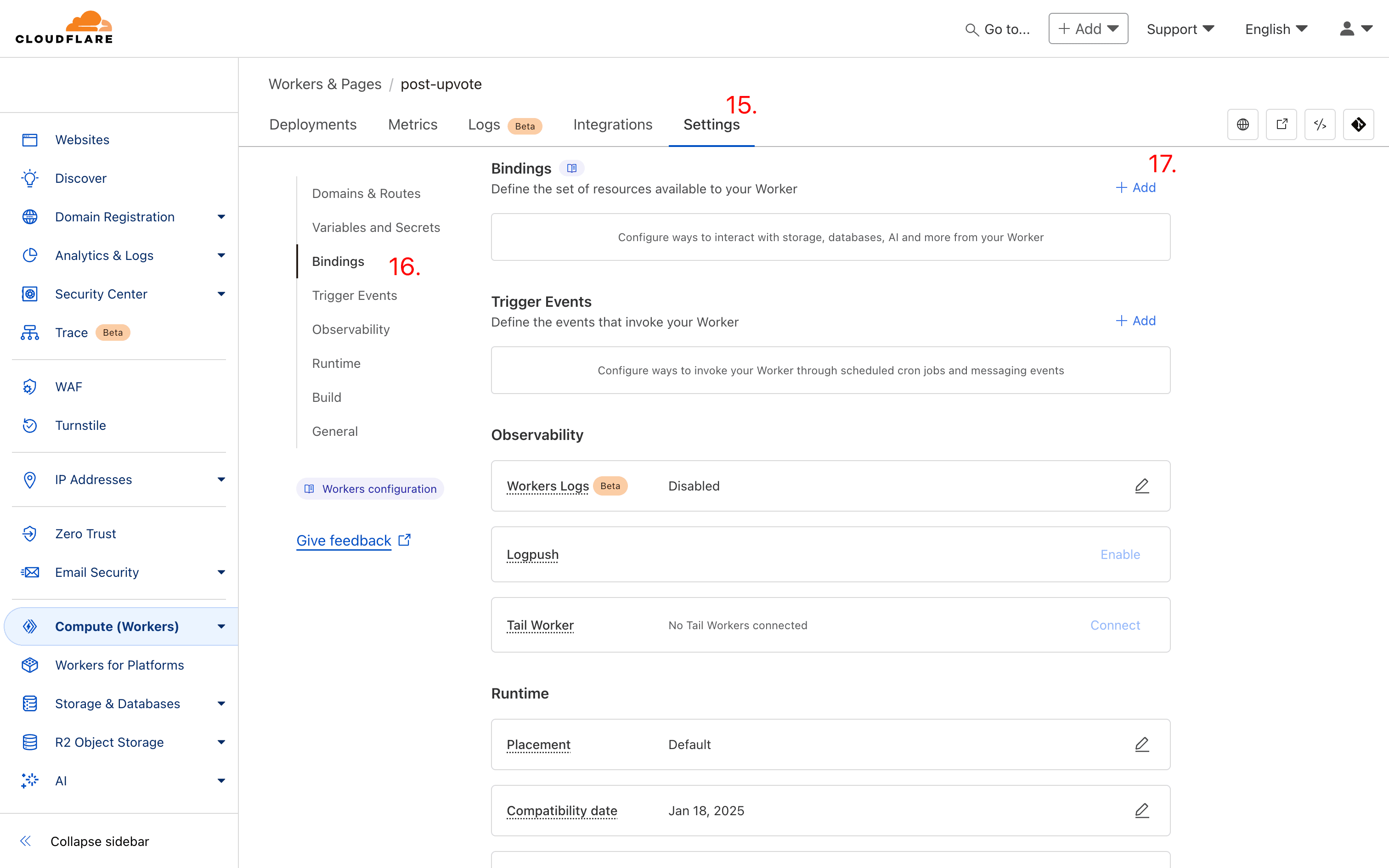
Task: Expand the Email Security submenu arrow
Action: pyautogui.click(x=221, y=572)
